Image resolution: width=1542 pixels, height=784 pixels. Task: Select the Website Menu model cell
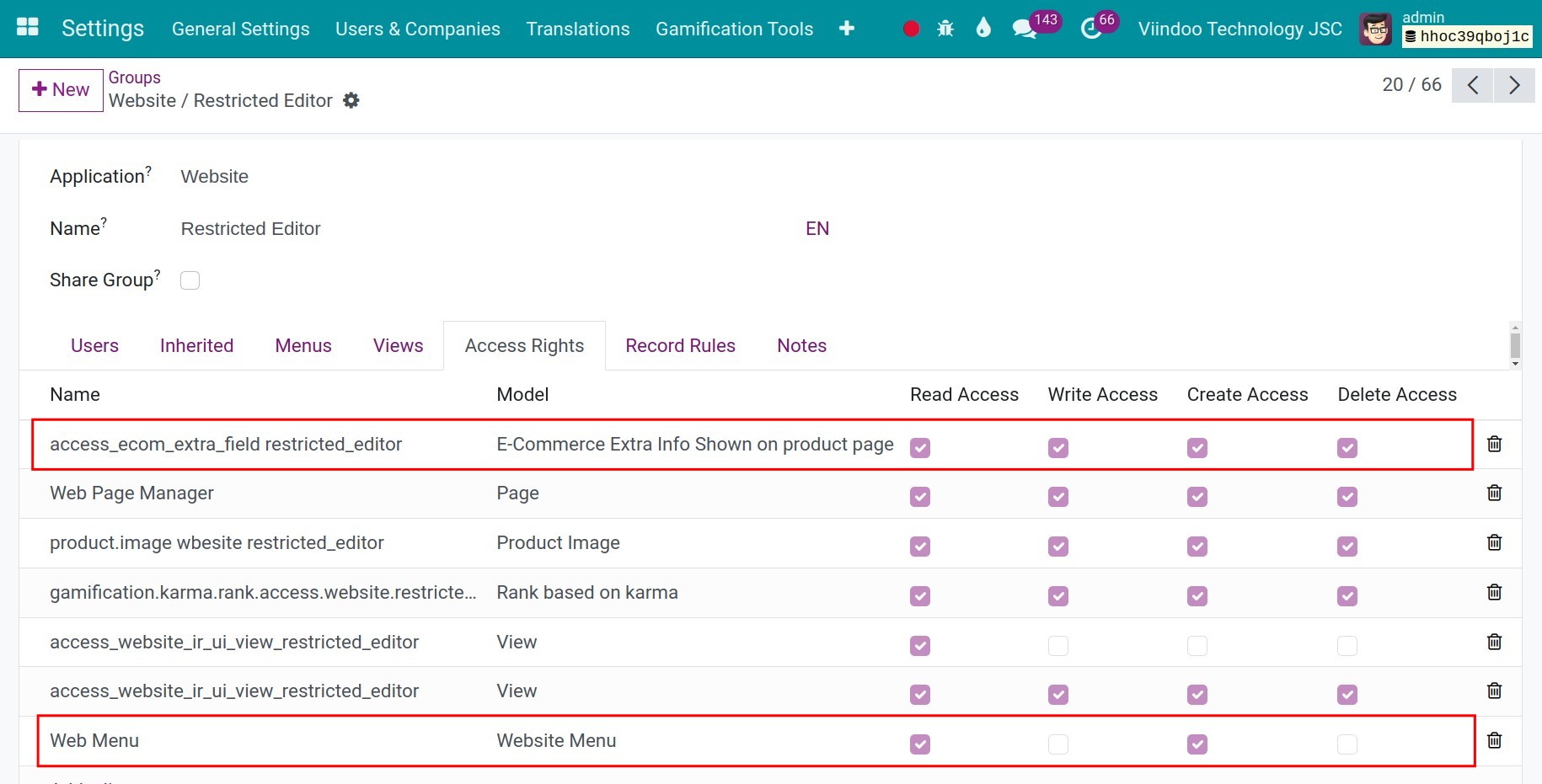[x=556, y=740]
